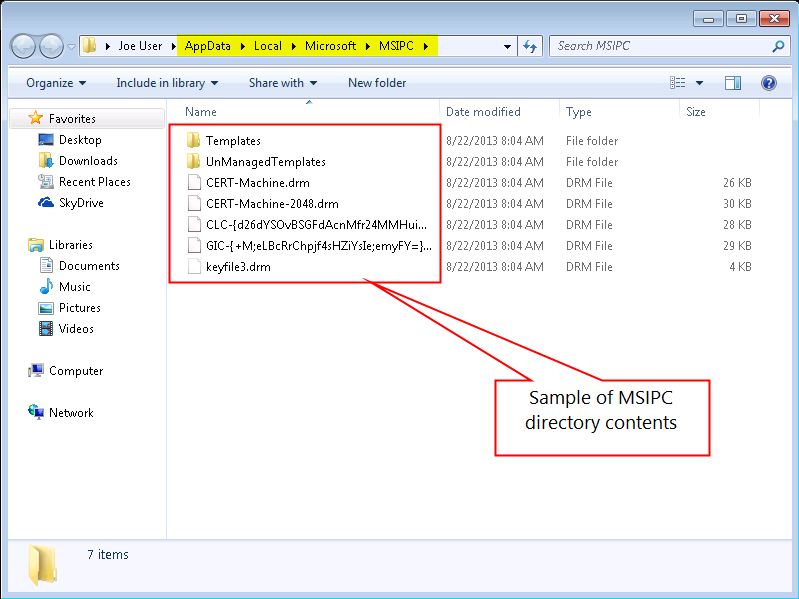Close the Explorer window

coord(774,19)
